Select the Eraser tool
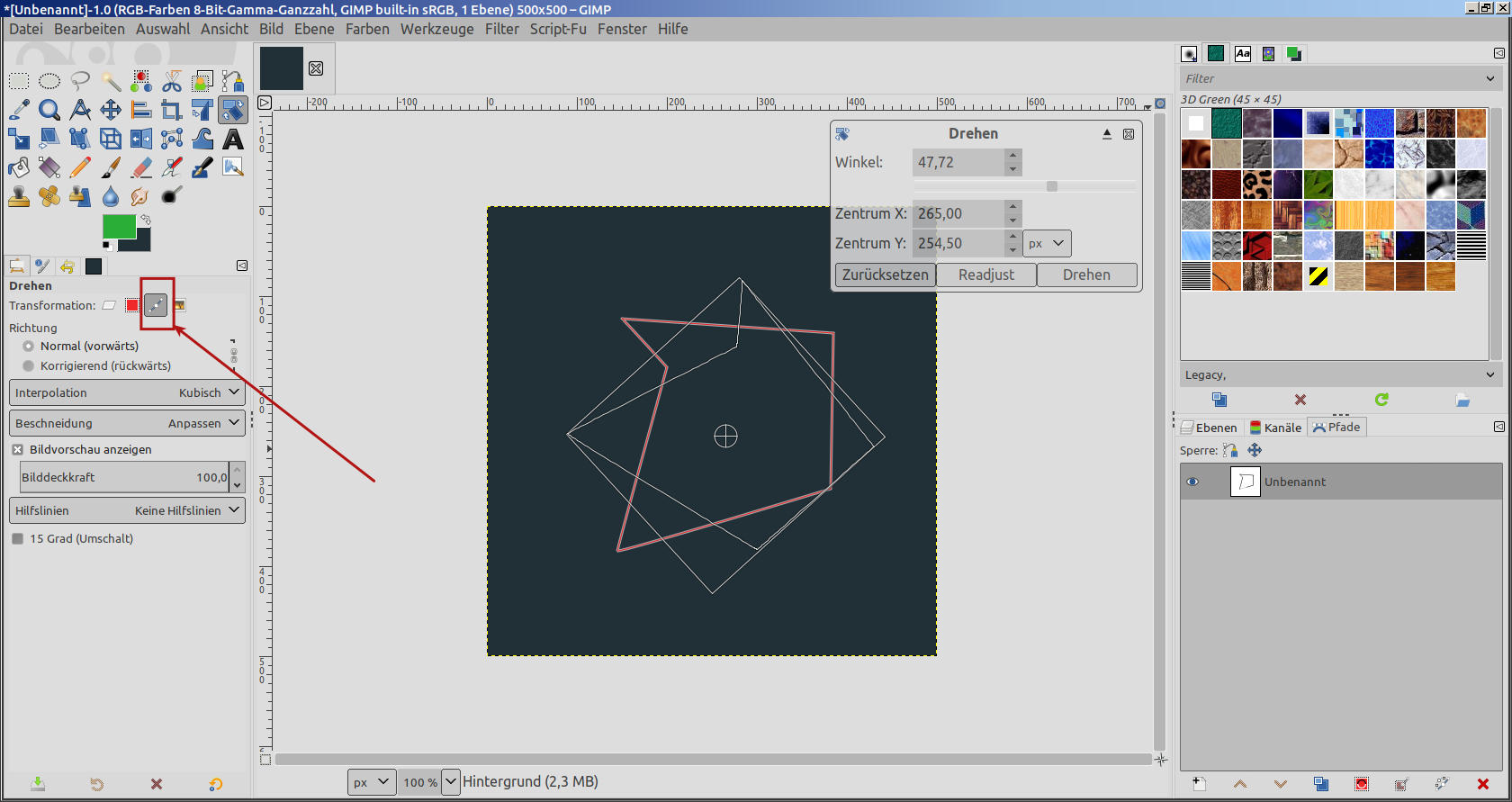 point(141,167)
